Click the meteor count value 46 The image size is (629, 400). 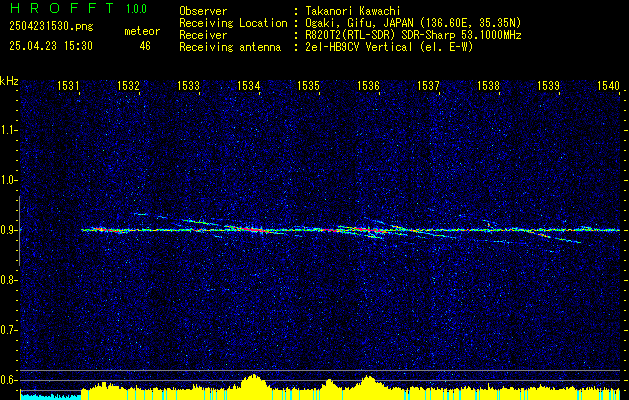[x=145, y=46]
